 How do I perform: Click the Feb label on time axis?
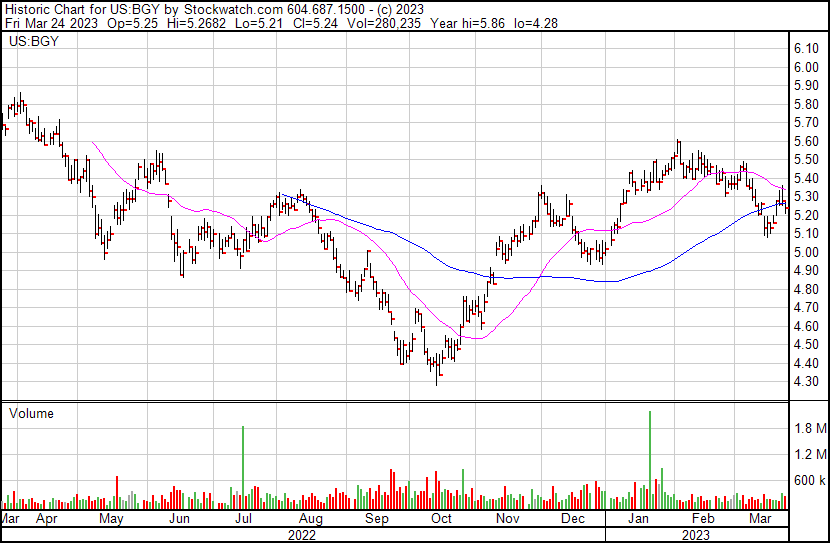click(x=703, y=520)
